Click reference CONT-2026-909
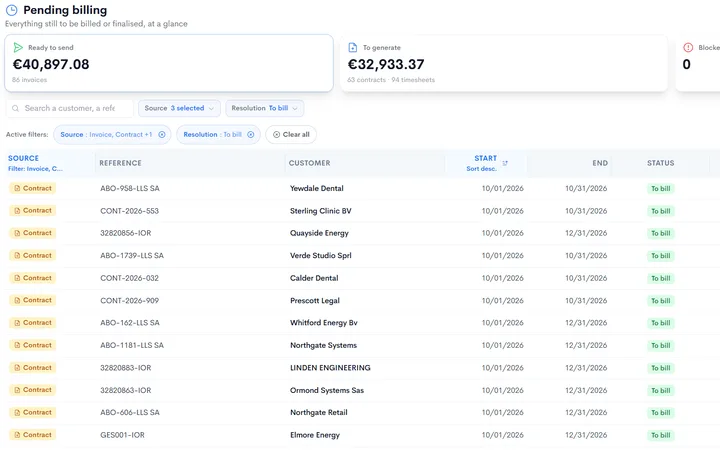This screenshot has width=720, height=450. point(129,300)
